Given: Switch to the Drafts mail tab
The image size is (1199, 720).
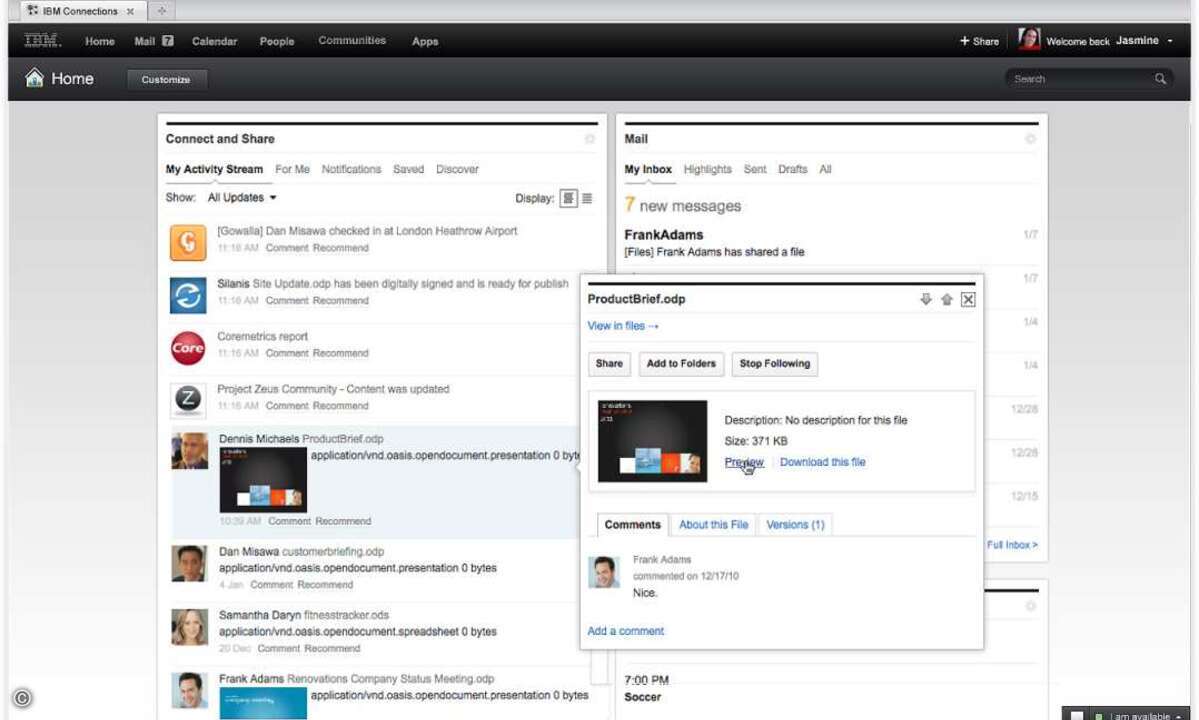Looking at the screenshot, I should pyautogui.click(x=792, y=169).
